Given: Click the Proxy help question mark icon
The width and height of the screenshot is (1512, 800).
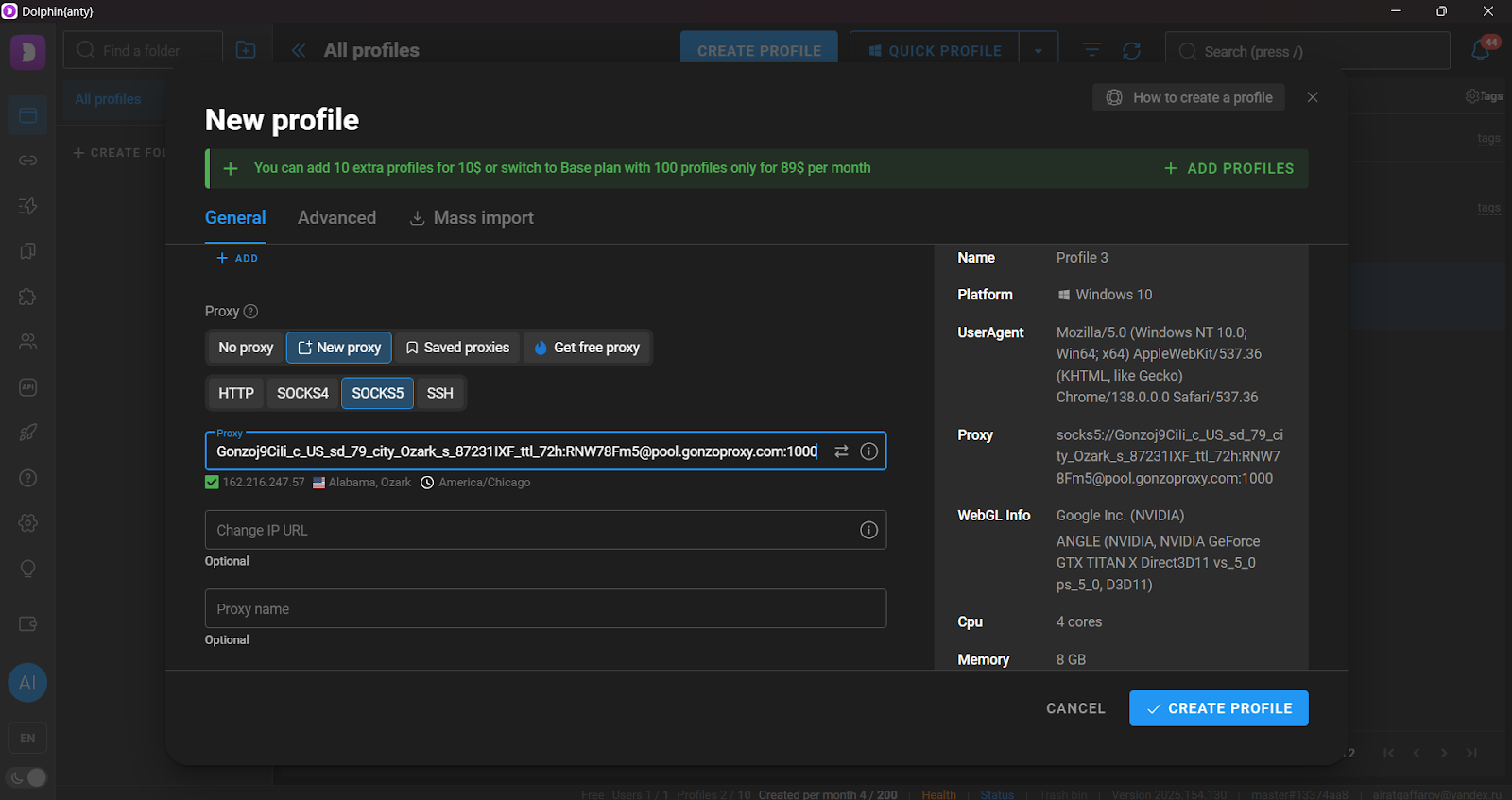Looking at the screenshot, I should [250, 312].
